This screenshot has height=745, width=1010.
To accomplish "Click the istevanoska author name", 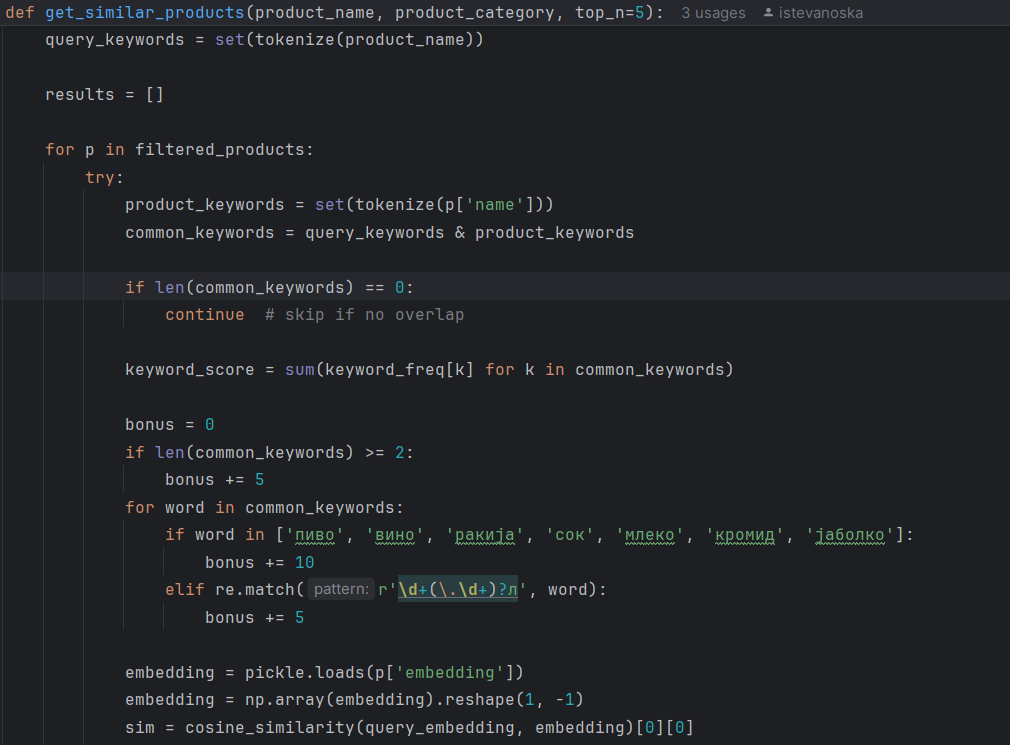I will 820,13.
